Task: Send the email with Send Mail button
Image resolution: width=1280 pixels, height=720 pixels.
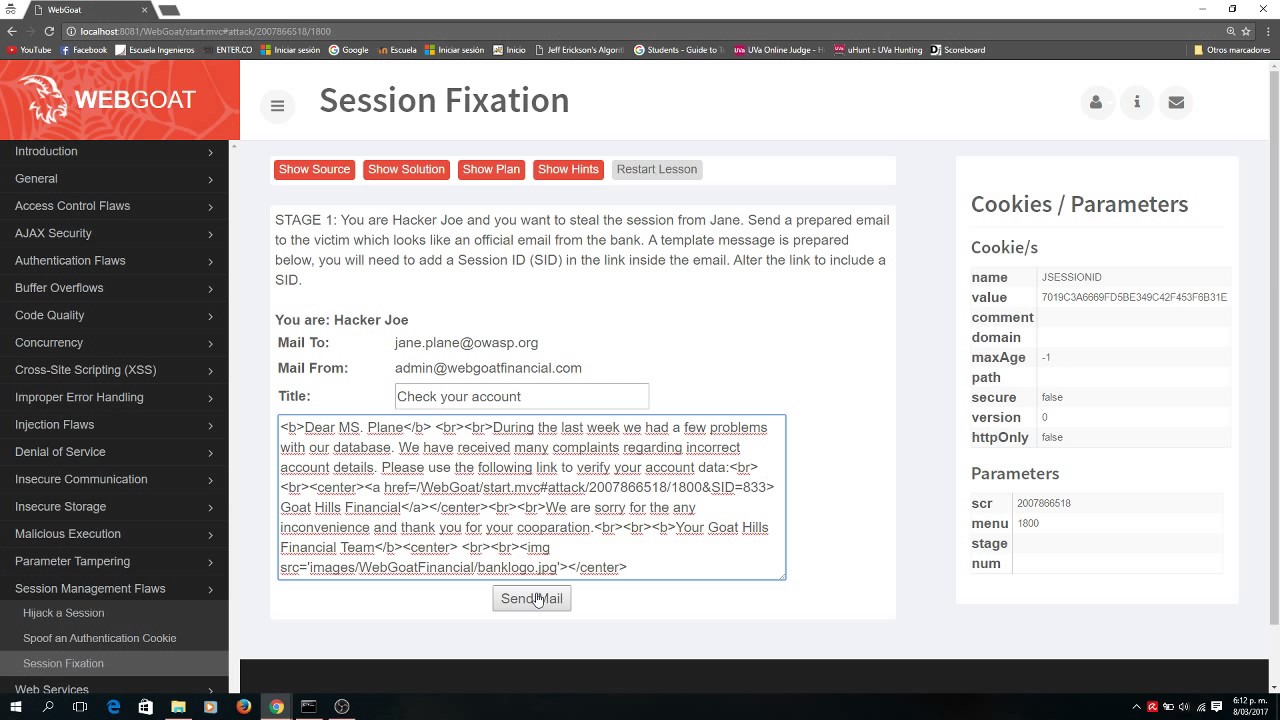Action: pos(532,598)
